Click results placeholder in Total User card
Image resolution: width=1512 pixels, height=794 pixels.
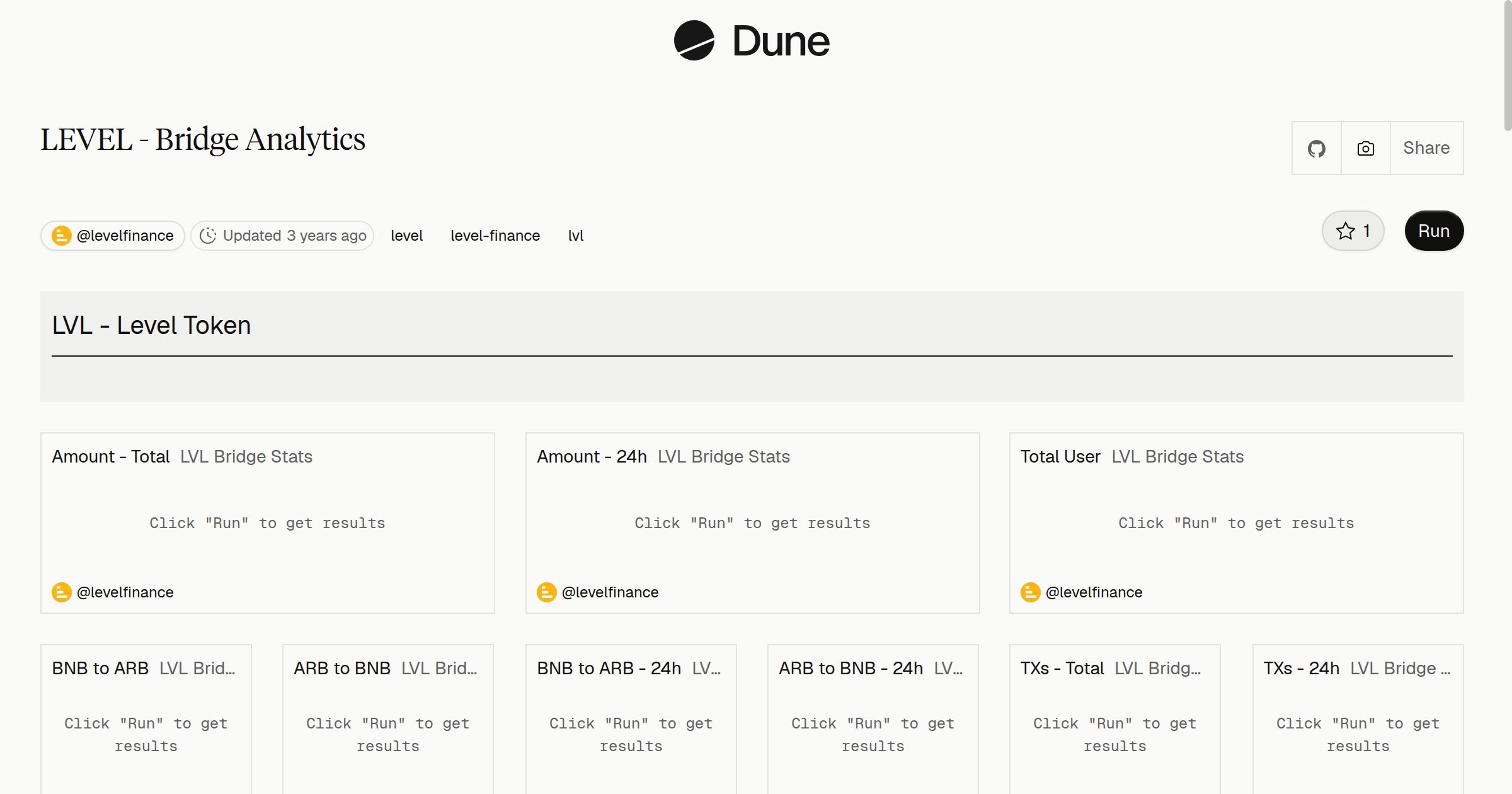point(1236,523)
